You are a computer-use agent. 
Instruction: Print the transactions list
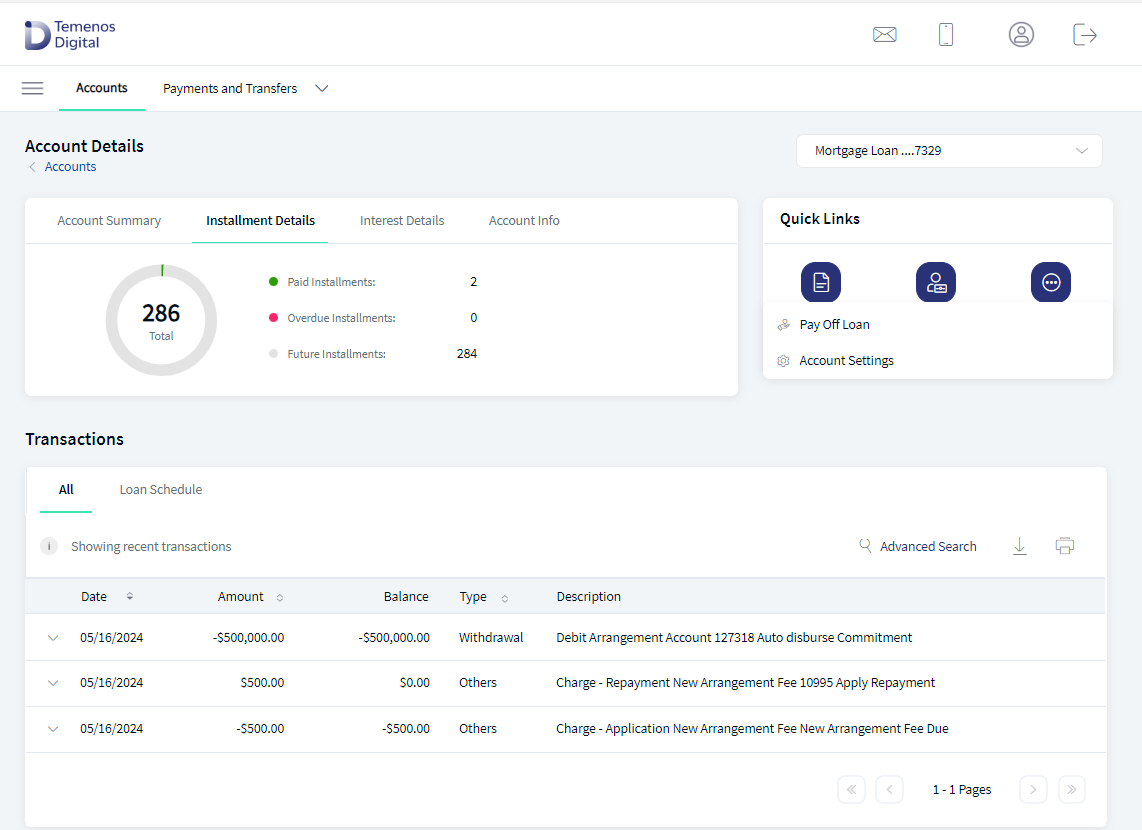pos(1064,546)
